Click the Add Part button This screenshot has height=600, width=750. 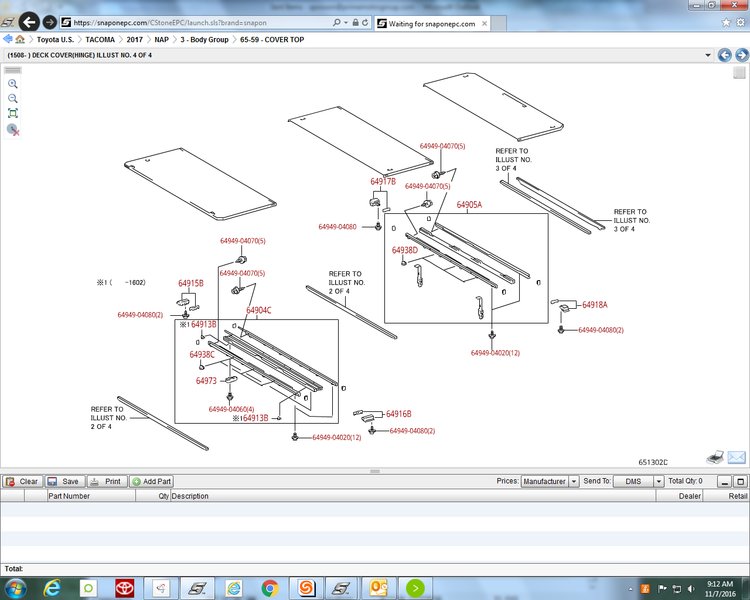151,481
